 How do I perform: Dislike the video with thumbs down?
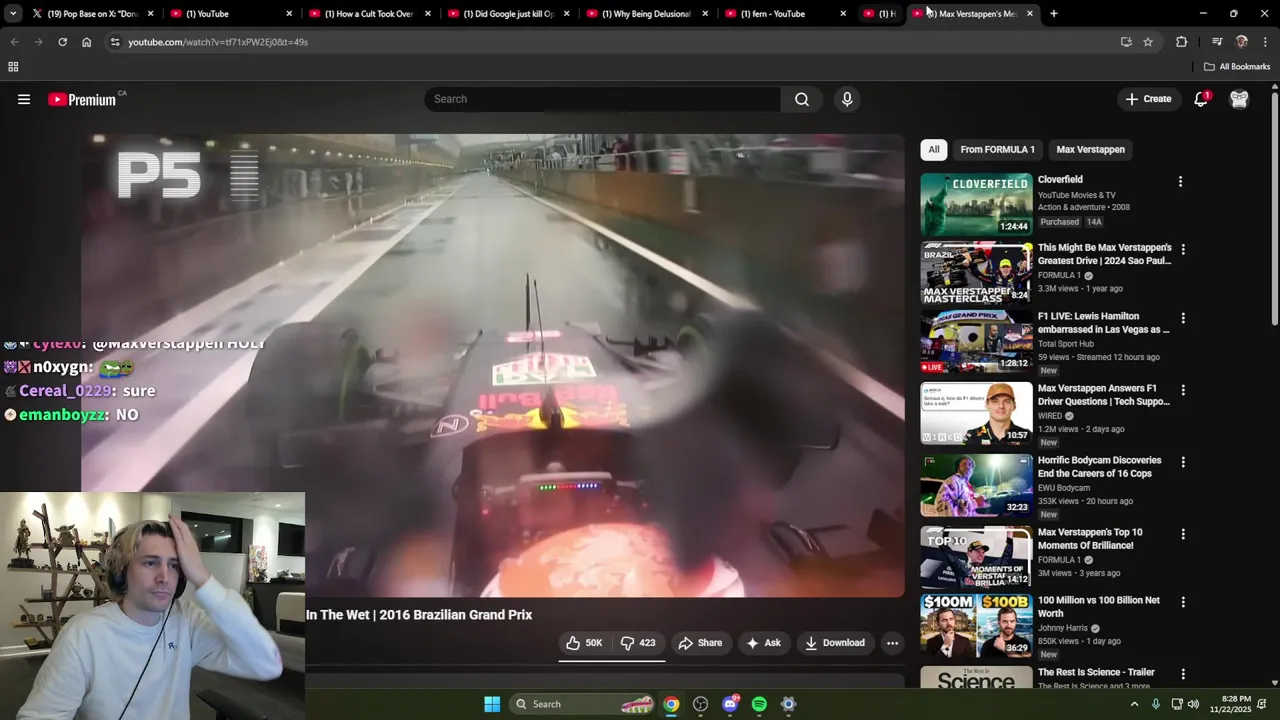click(638, 643)
